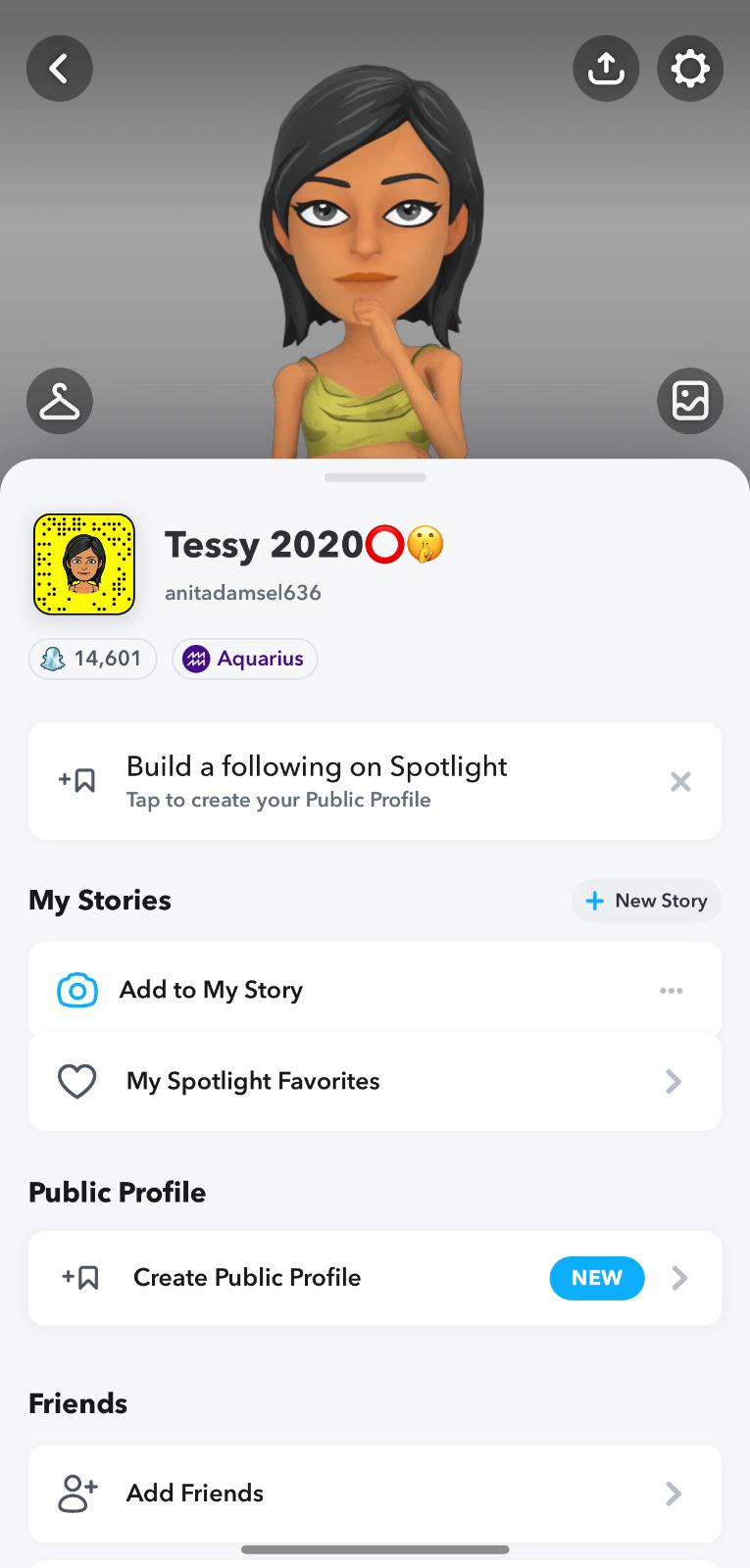Tap the hanger outfit icon

point(60,401)
